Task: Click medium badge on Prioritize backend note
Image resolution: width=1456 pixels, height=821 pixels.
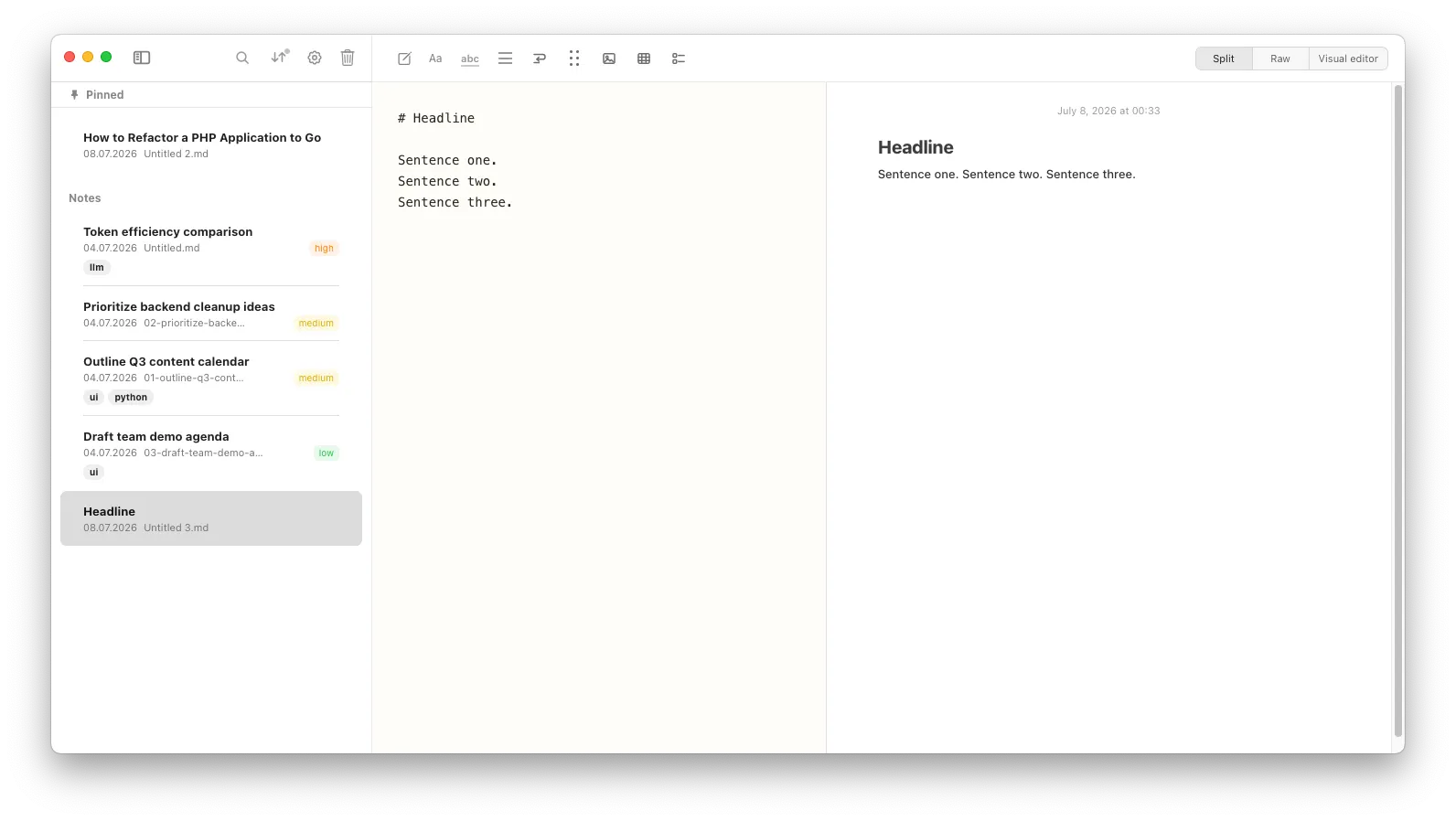Action: click(x=316, y=323)
